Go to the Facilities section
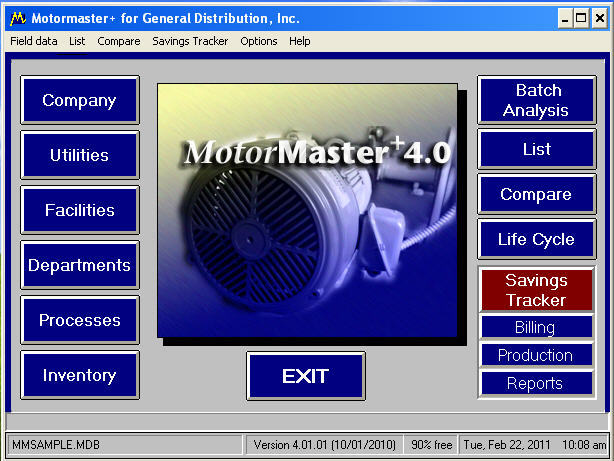The width and height of the screenshot is (614, 461). 80,210
